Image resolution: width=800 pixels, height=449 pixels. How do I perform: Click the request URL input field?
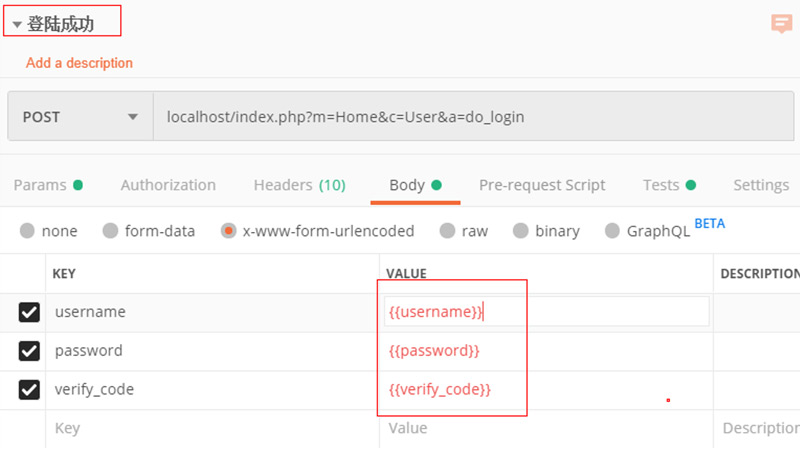(470, 117)
